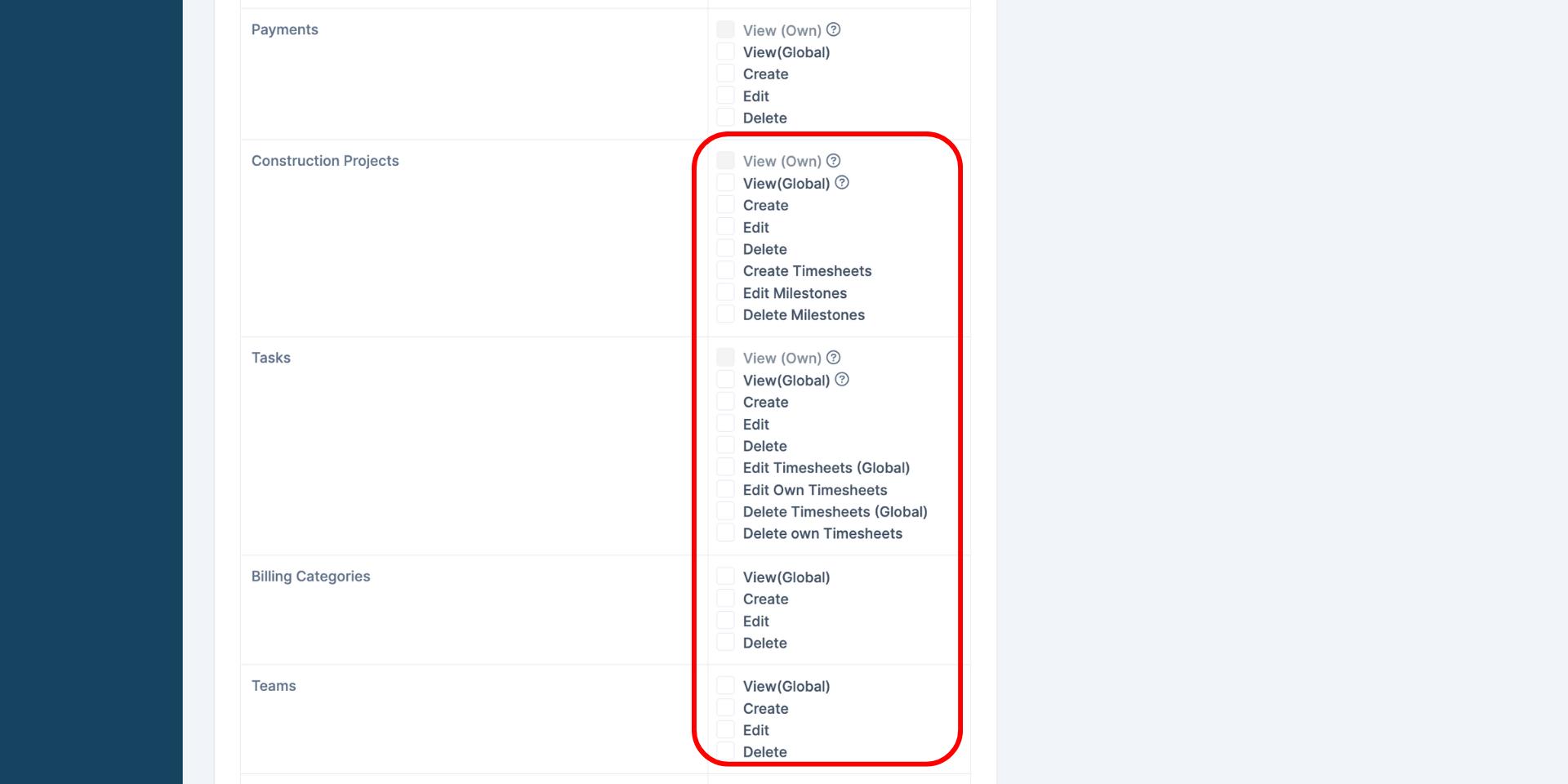Tick Delete permission under Payments

coord(725,118)
